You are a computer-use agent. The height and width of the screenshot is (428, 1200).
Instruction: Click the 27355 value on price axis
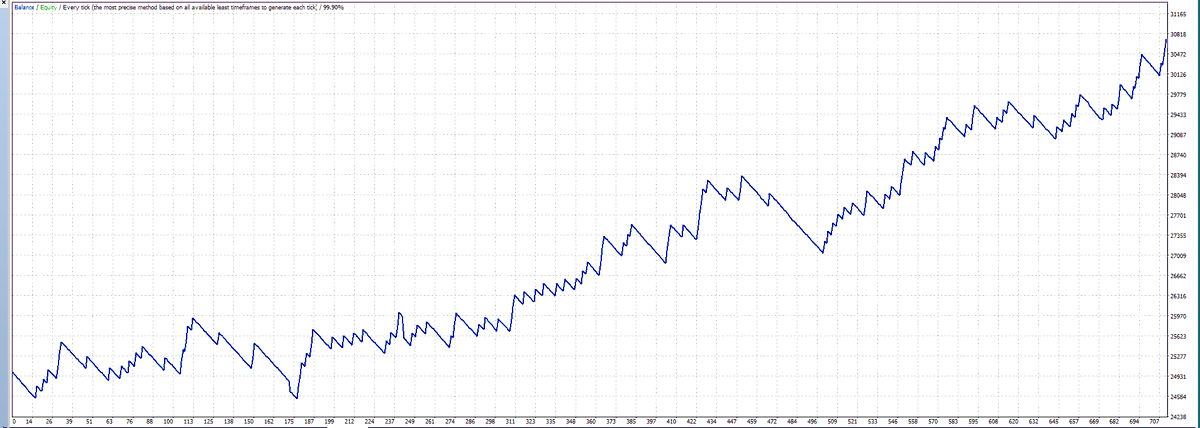1176,236
